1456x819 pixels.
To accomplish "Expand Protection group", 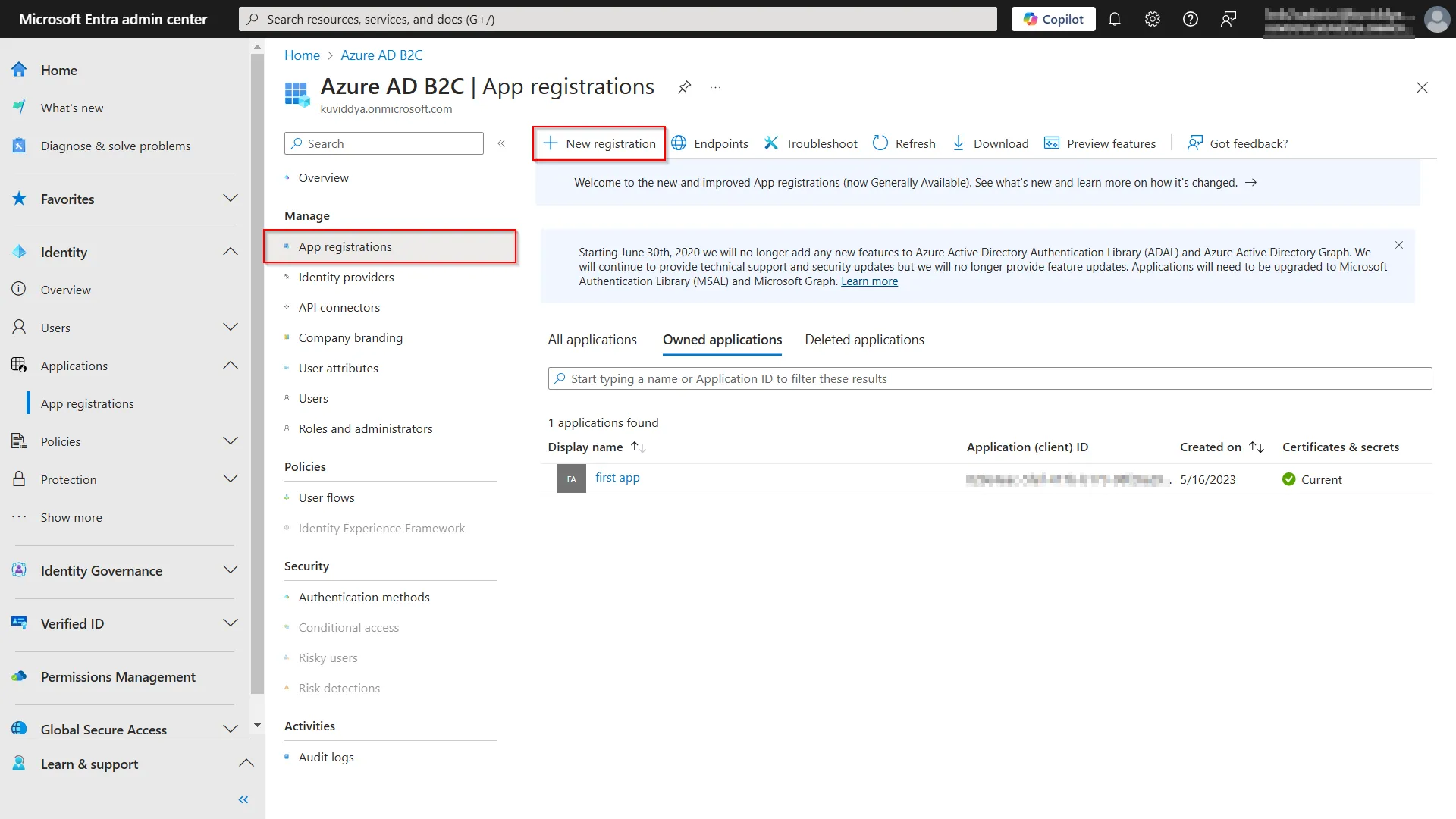I will pyautogui.click(x=231, y=479).
